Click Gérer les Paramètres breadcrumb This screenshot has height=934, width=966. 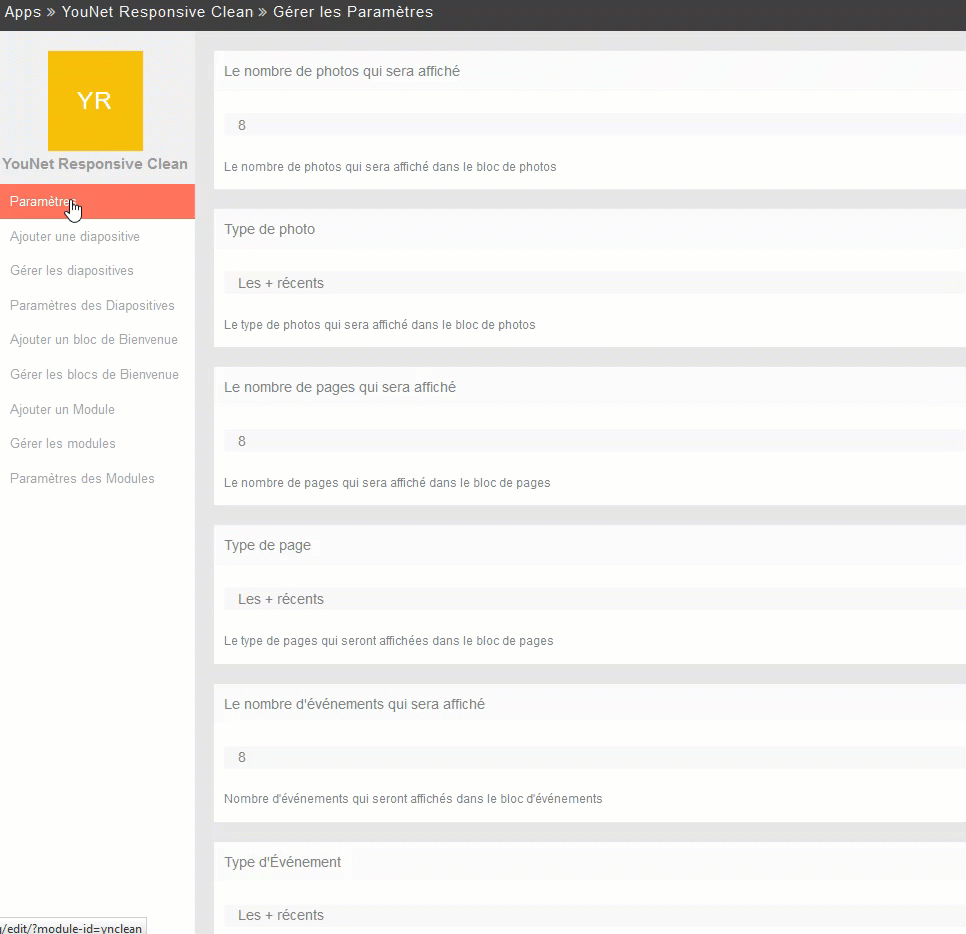click(353, 12)
